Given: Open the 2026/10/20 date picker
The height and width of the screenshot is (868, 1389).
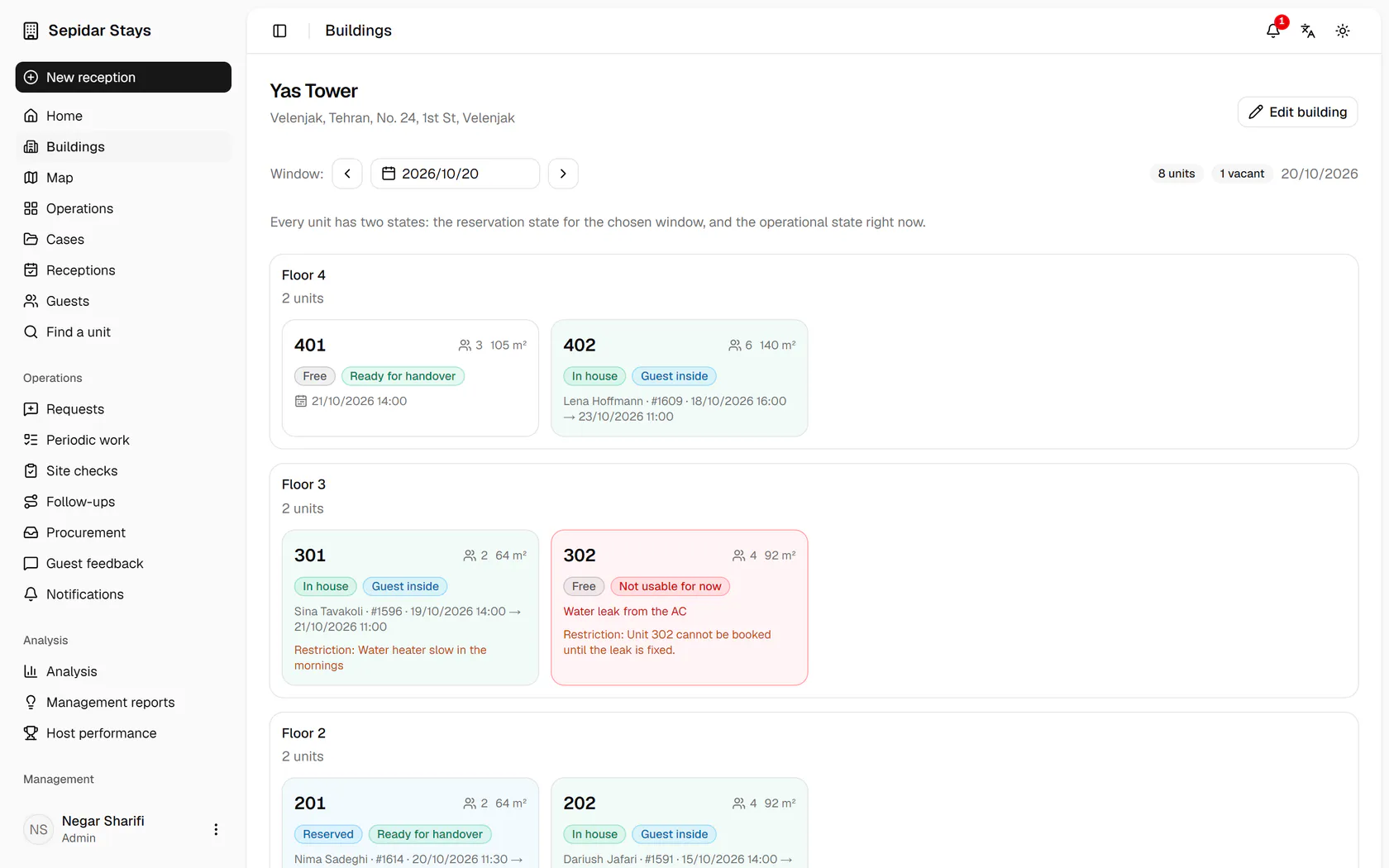Looking at the screenshot, I should coord(455,174).
